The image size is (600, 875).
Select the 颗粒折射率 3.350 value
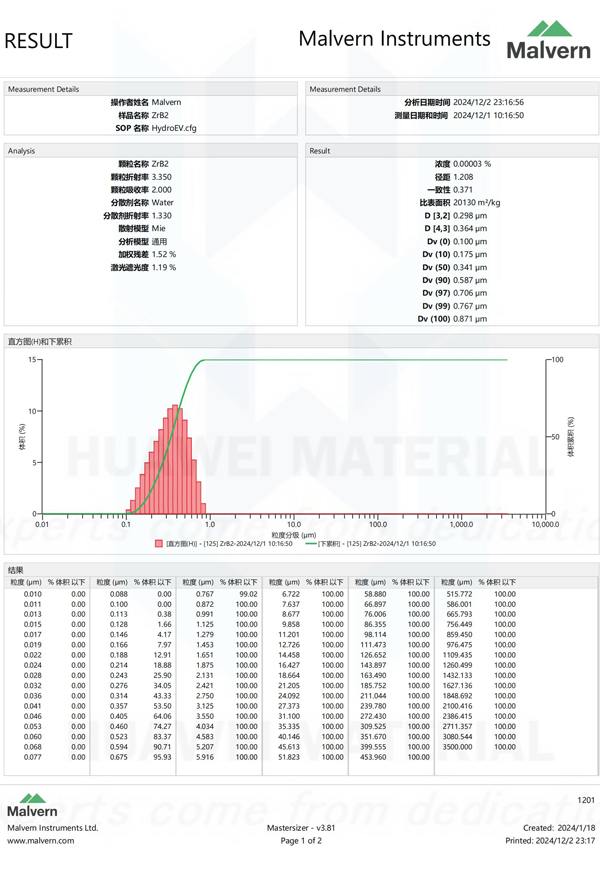[162, 176]
